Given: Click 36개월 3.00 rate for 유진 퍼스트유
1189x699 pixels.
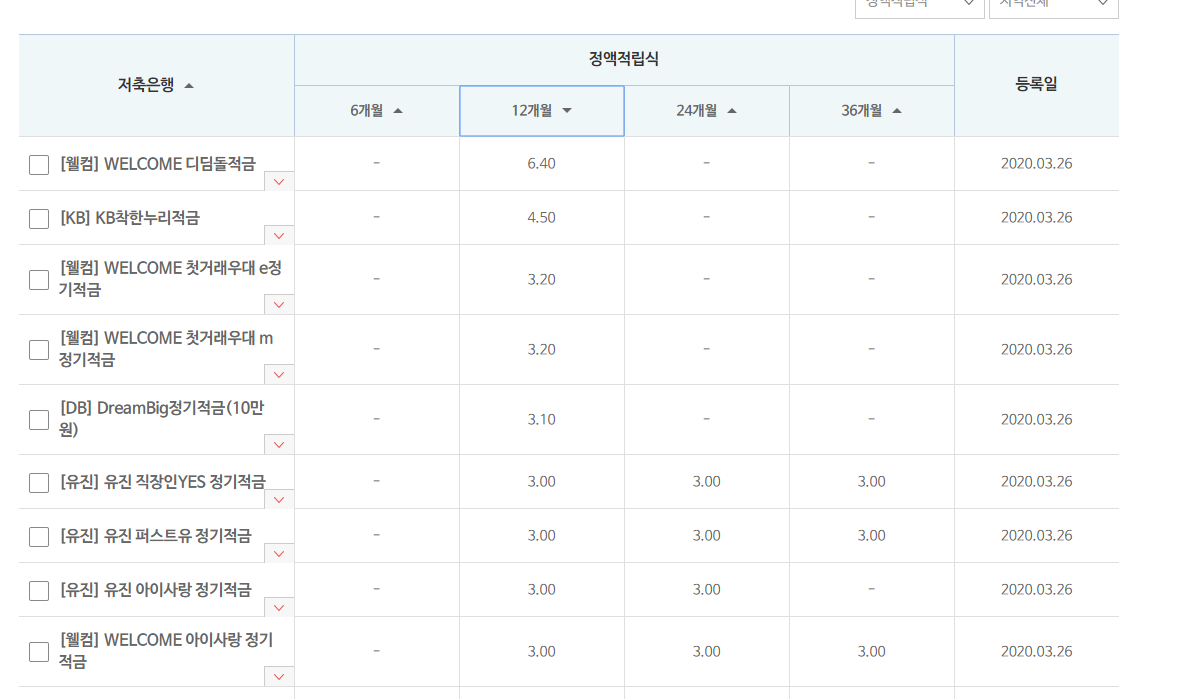Looking at the screenshot, I should pos(871,536).
